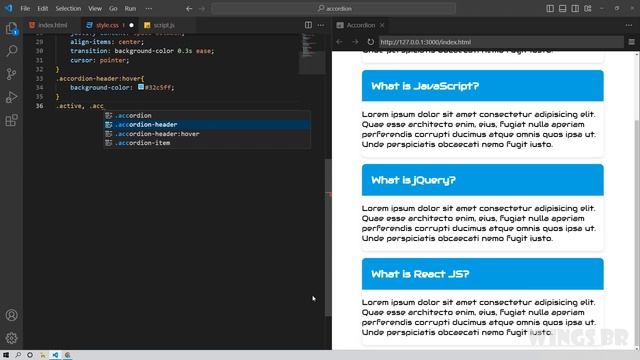This screenshot has width=640, height=360.
Task: Open the Explorer view in activity bar
Action: (11, 29)
